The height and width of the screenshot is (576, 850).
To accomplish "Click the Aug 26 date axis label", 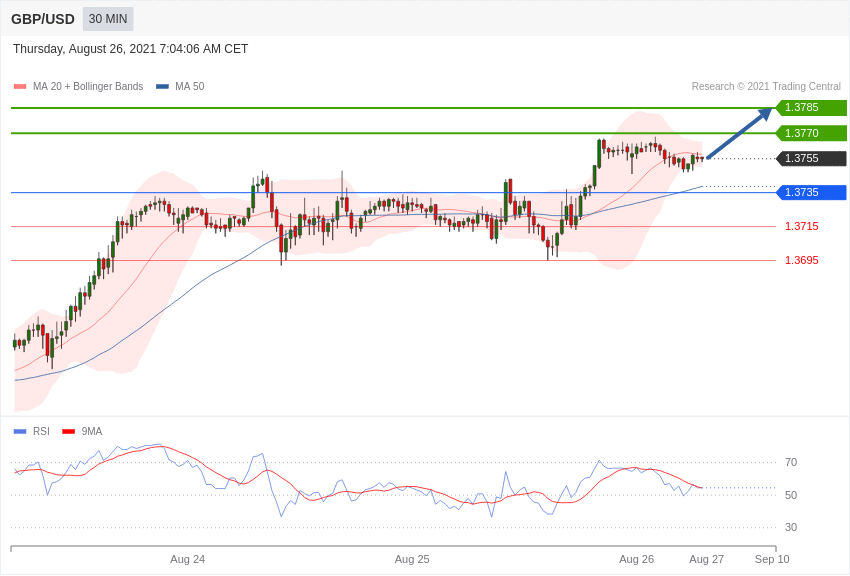I will coord(636,559).
